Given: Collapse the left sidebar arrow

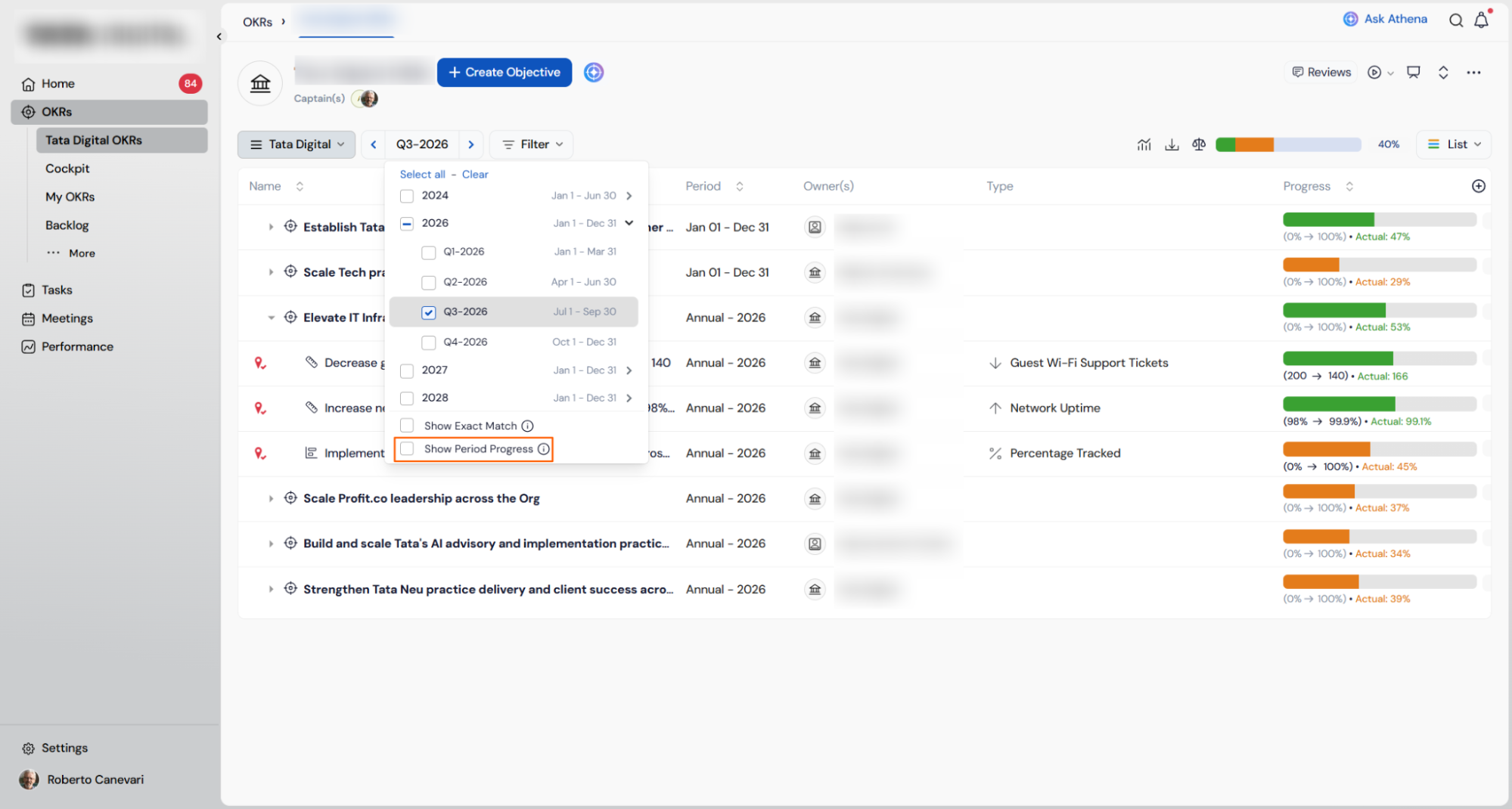Looking at the screenshot, I should pyautogui.click(x=219, y=36).
